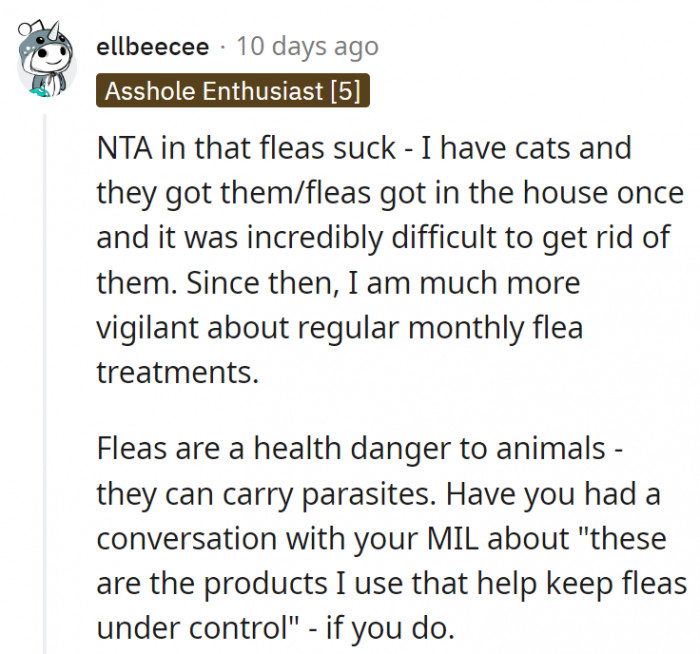Click the word "treatments." ending paragraph one

pos(177,372)
